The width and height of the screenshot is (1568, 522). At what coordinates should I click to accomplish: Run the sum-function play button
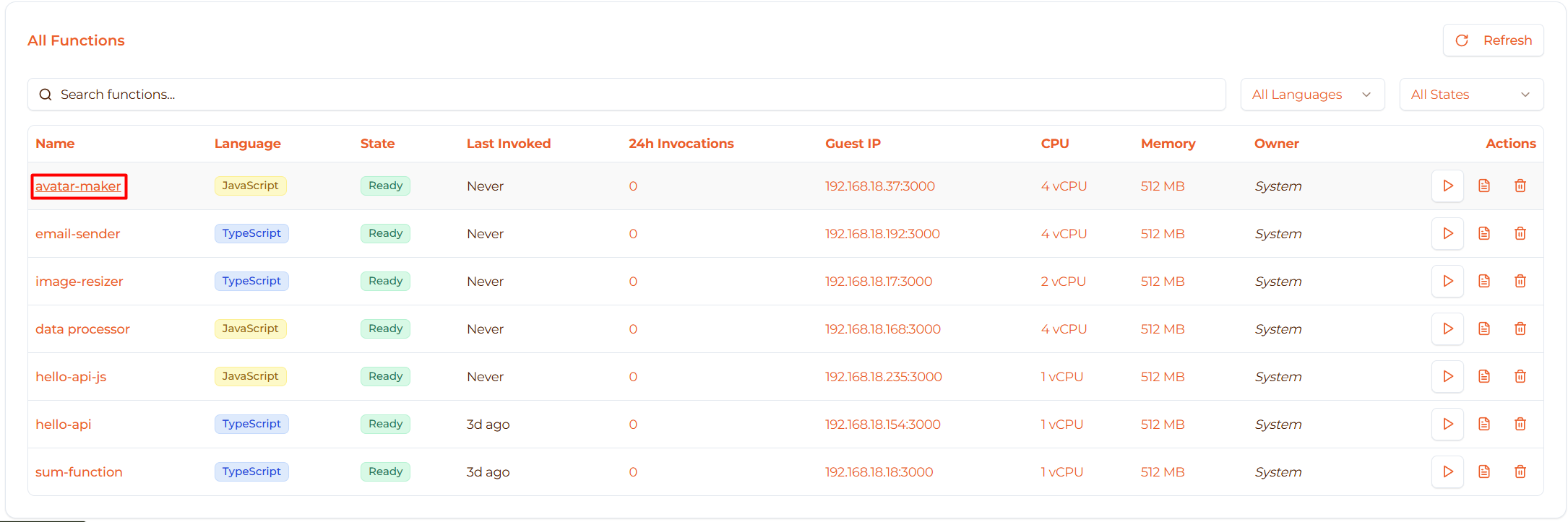click(1447, 471)
